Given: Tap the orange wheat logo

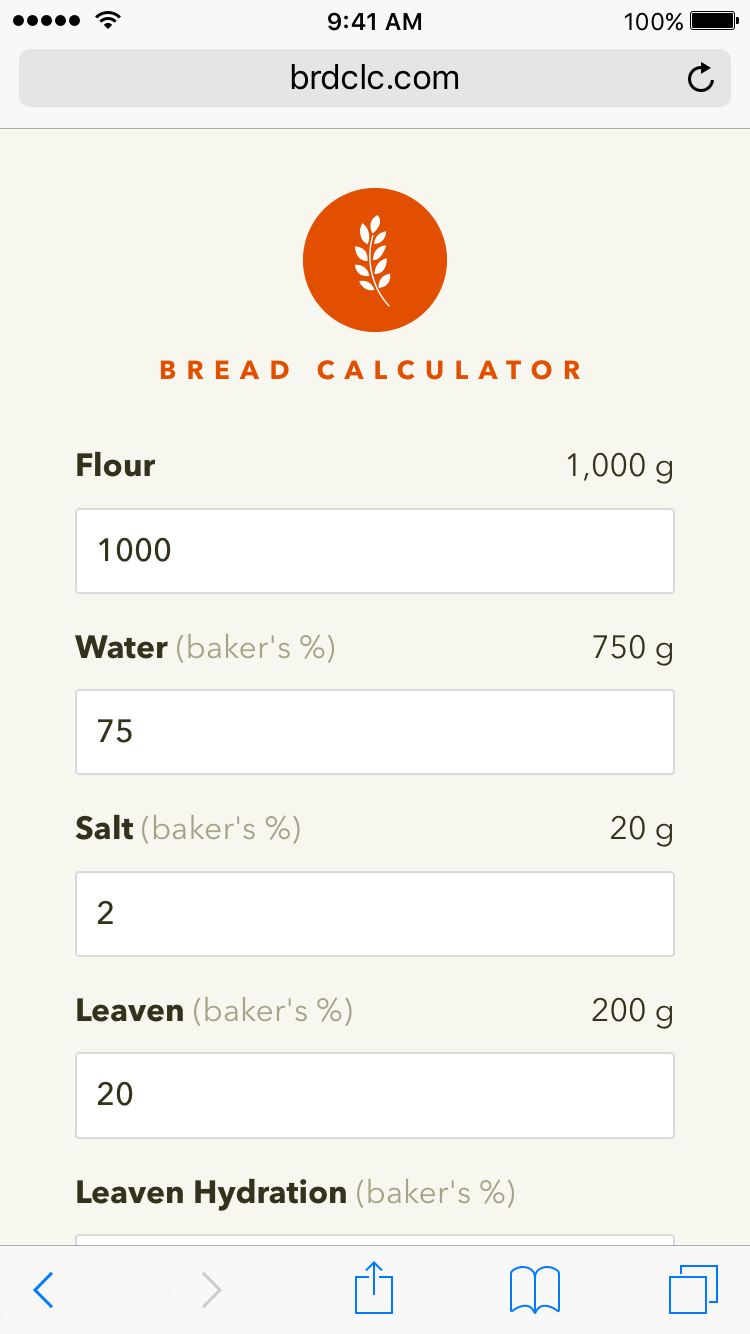Looking at the screenshot, I should point(375,260).
